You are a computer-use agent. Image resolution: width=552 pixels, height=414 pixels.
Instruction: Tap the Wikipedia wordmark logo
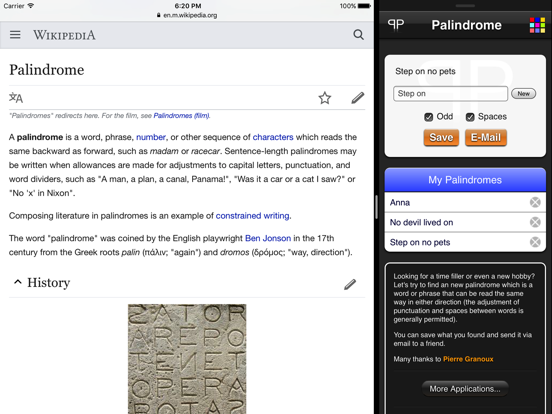point(64,35)
